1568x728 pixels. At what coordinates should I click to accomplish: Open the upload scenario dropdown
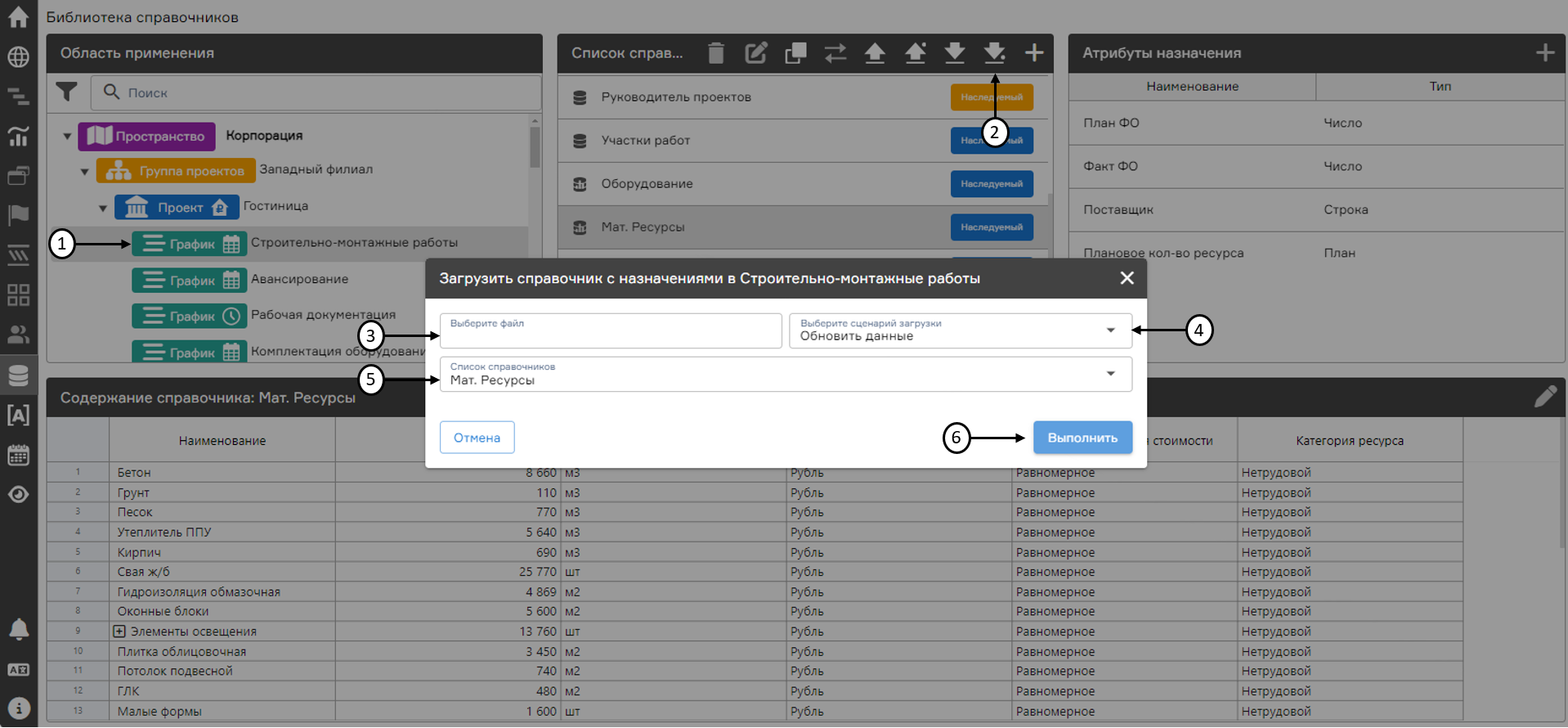coord(960,330)
